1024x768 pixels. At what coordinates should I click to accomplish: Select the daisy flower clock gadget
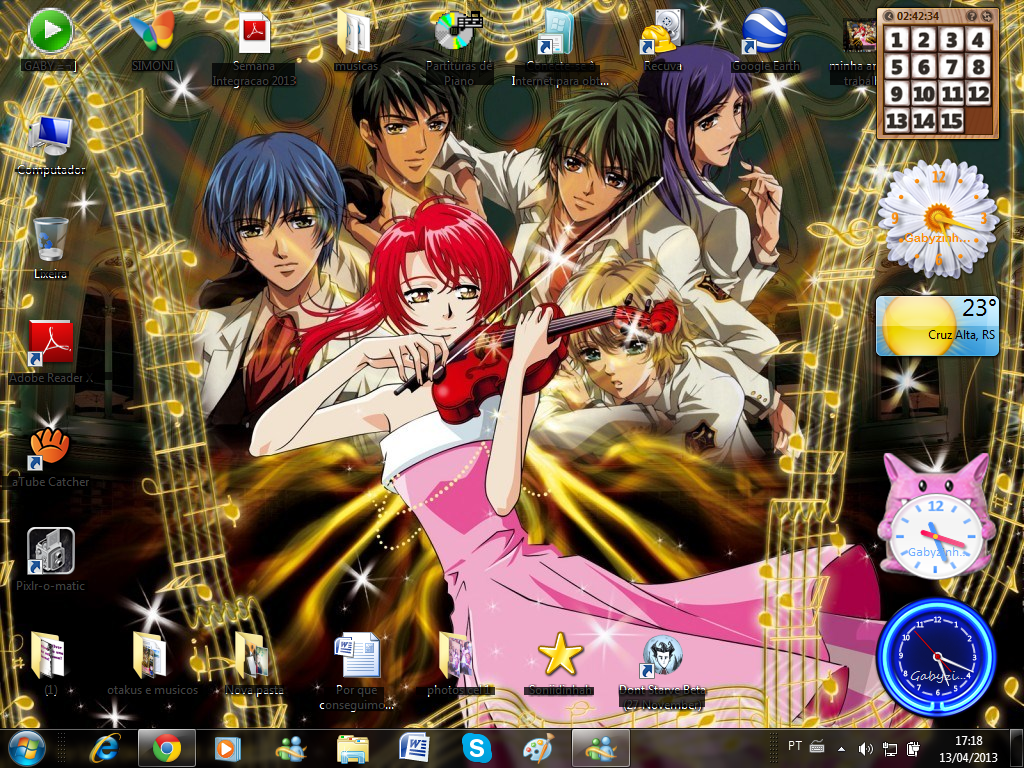click(938, 219)
